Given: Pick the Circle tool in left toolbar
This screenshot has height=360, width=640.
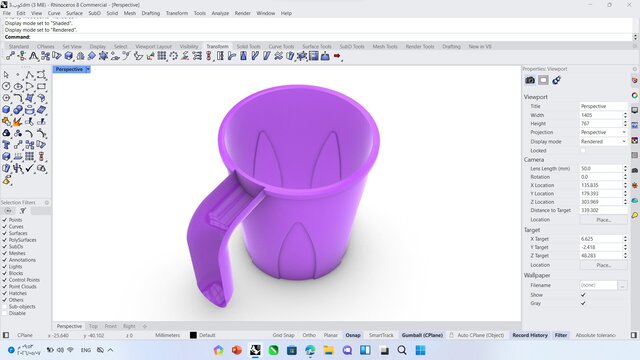Looking at the screenshot, I should click(x=6, y=86).
